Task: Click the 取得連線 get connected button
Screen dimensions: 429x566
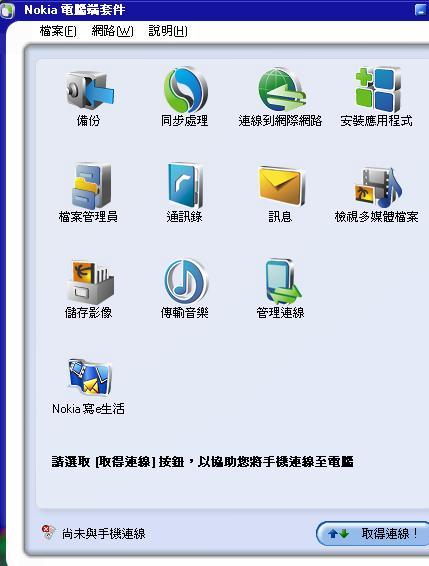Action: tap(373, 533)
